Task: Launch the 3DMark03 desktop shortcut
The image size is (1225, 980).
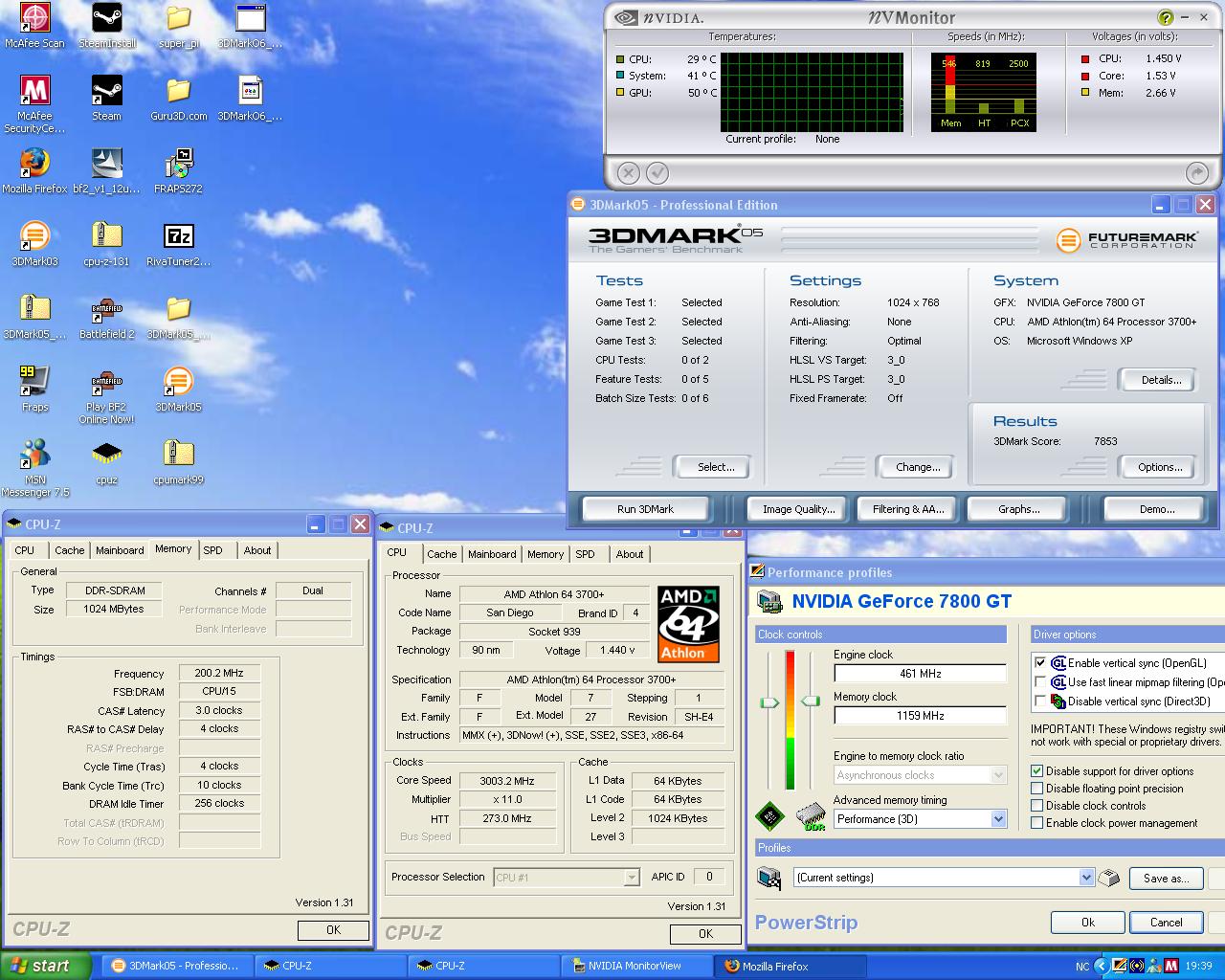Action: (x=34, y=244)
